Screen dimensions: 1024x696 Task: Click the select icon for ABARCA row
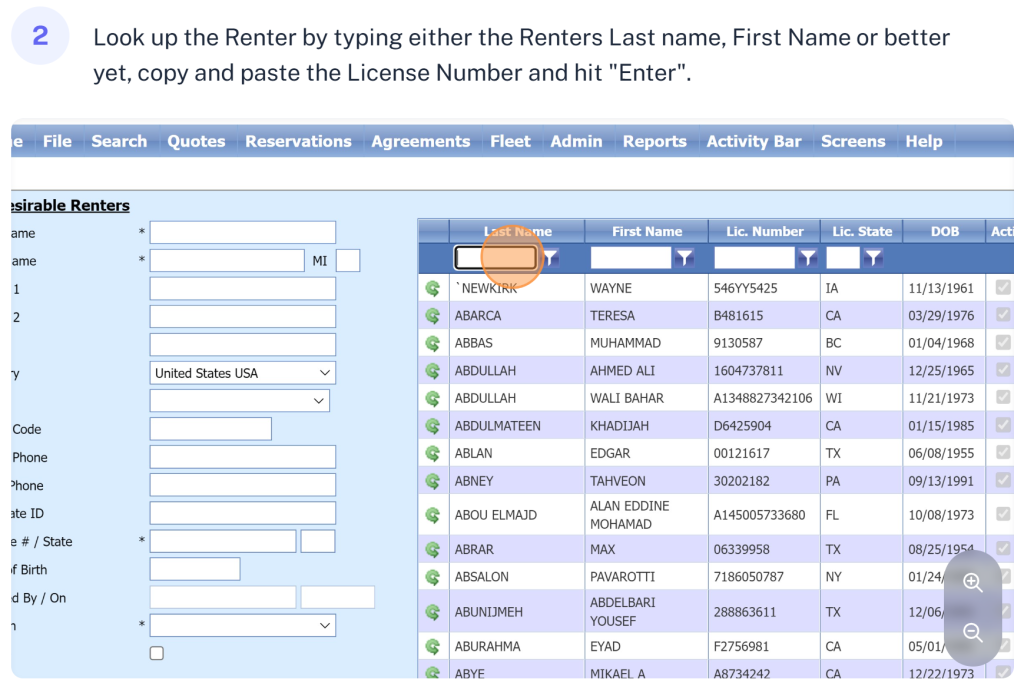point(433,316)
